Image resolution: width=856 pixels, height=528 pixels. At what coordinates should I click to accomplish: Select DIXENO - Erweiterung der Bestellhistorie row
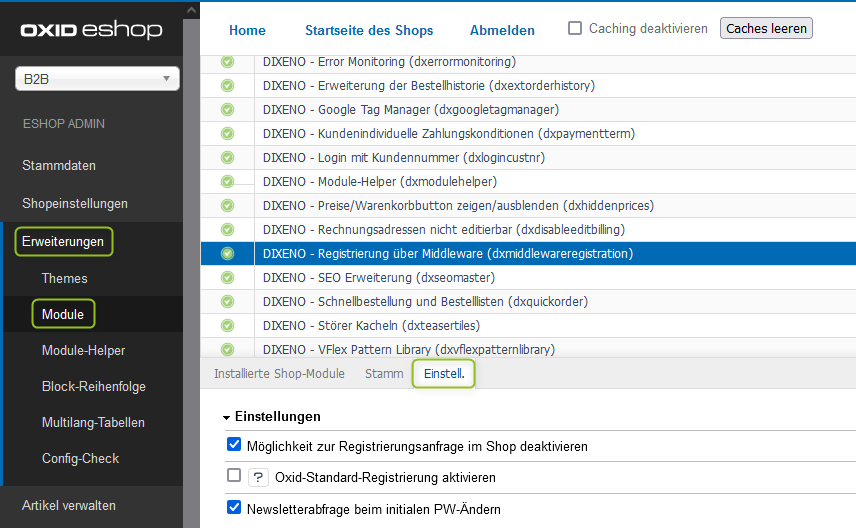click(x=528, y=86)
